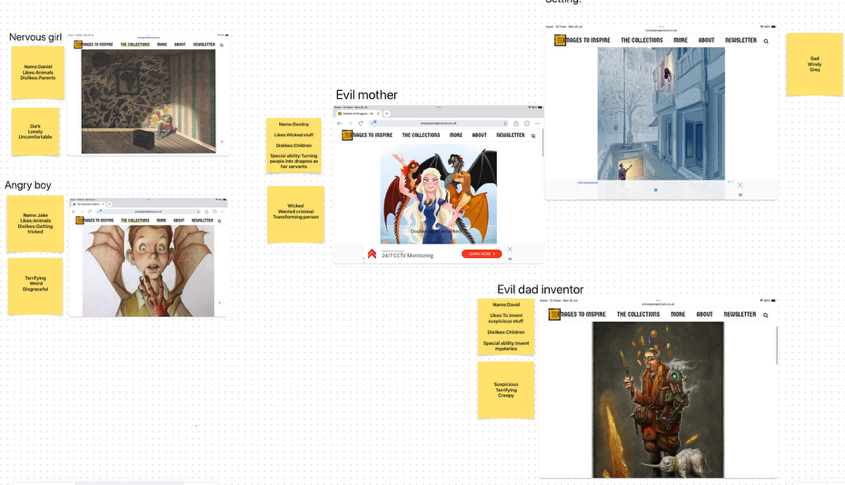Viewport: 845px width, 485px height.
Task: Click new tab plus in Evil mother browser
Action: coord(387,114)
